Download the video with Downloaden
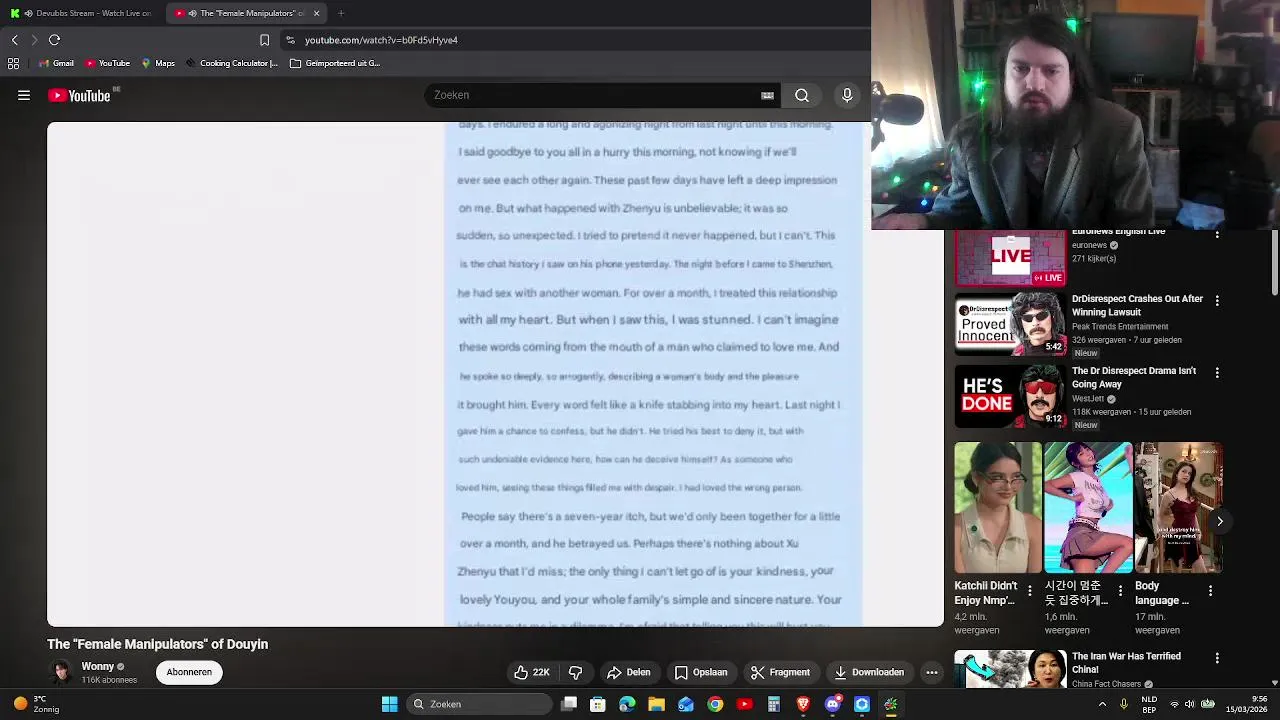This screenshot has height=720, width=1280. [869, 672]
